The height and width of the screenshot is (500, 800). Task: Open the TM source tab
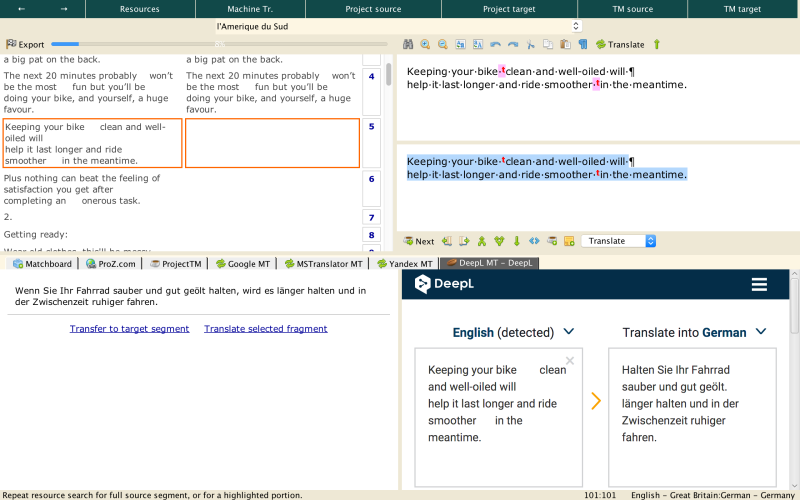(x=633, y=9)
